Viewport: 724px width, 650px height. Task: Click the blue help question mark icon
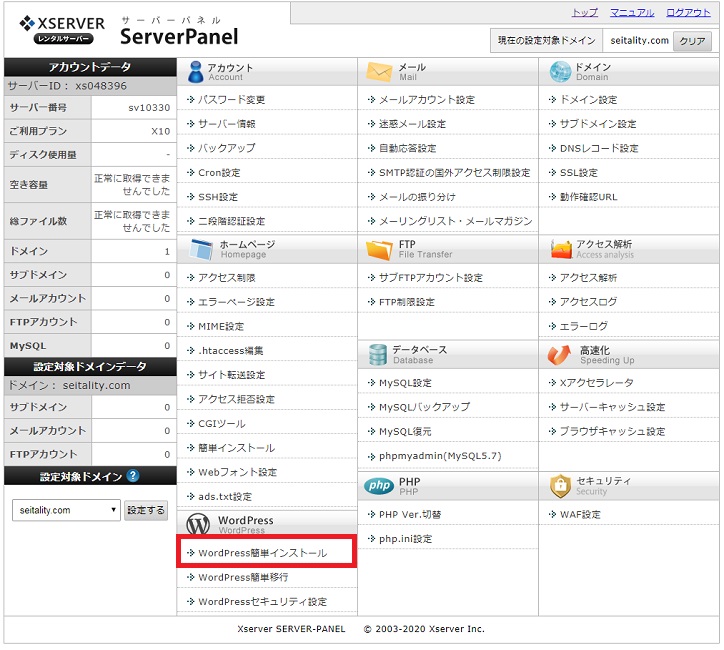pyautogui.click(x=133, y=475)
